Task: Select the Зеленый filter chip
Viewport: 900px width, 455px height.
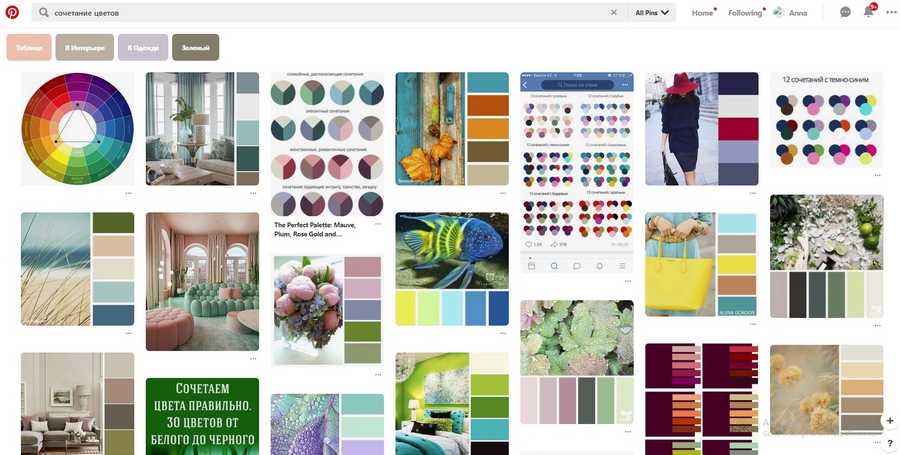Action: [196, 47]
